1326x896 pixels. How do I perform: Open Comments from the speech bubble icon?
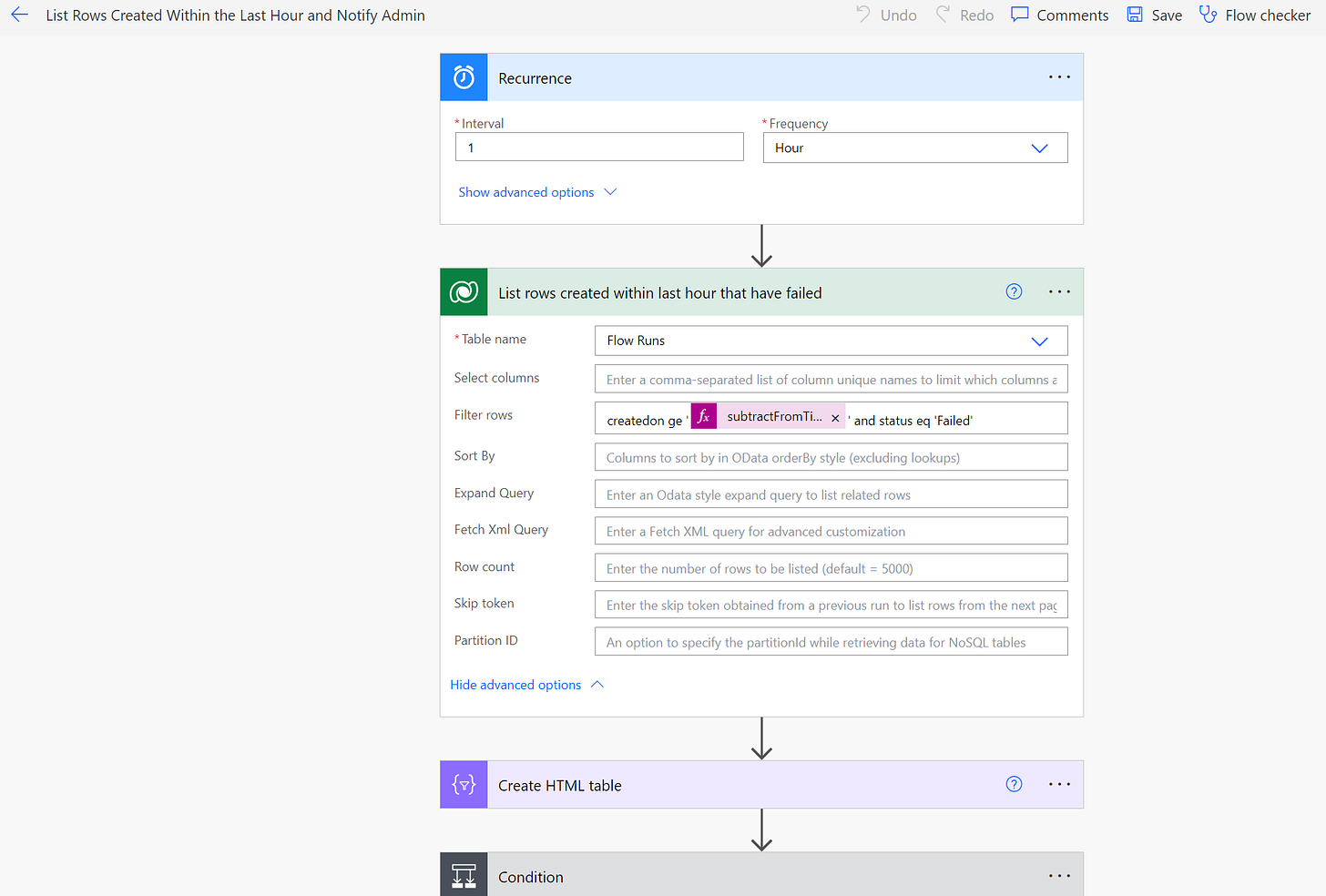tap(1020, 15)
